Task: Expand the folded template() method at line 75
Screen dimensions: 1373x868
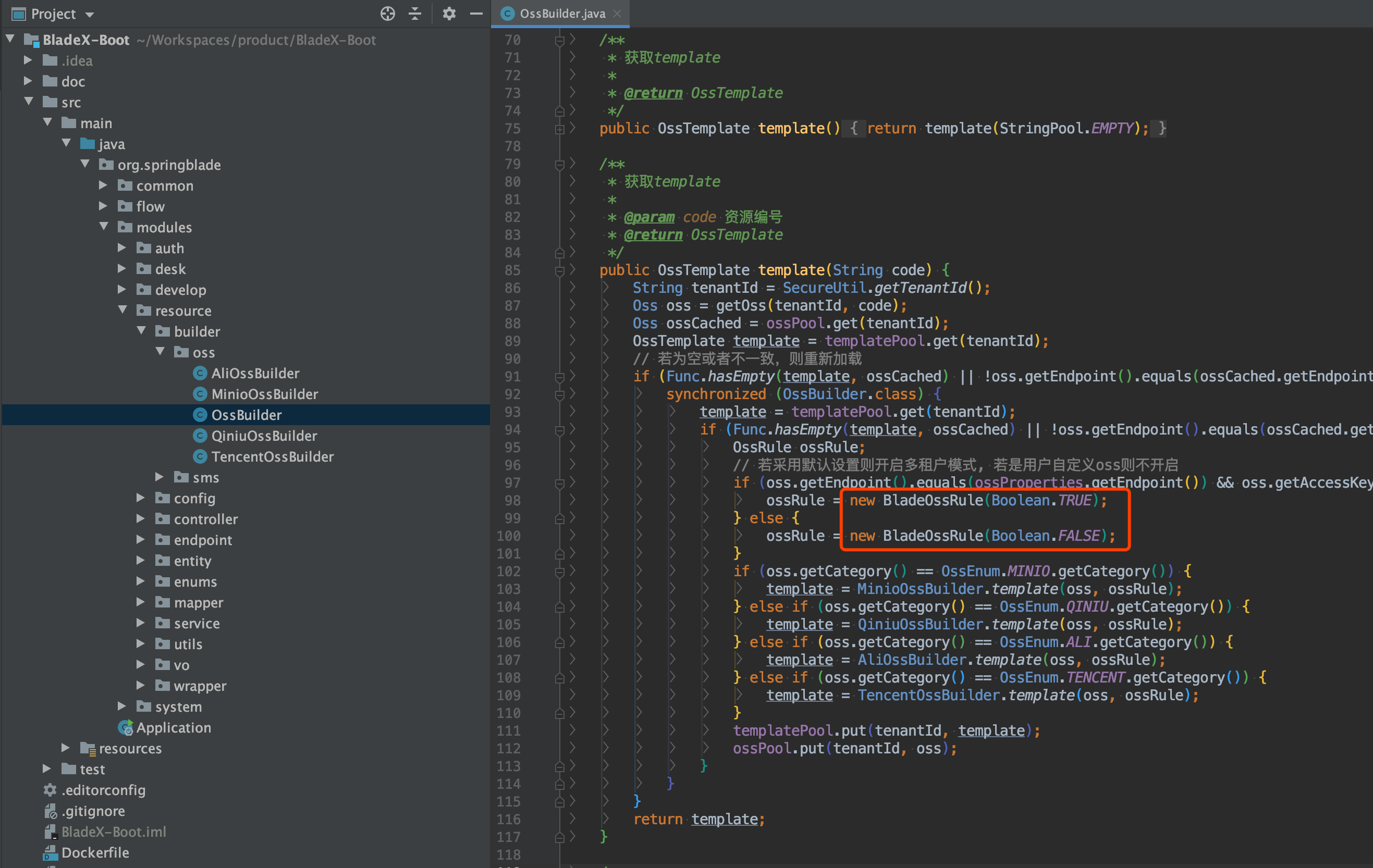Action: pyautogui.click(x=559, y=129)
